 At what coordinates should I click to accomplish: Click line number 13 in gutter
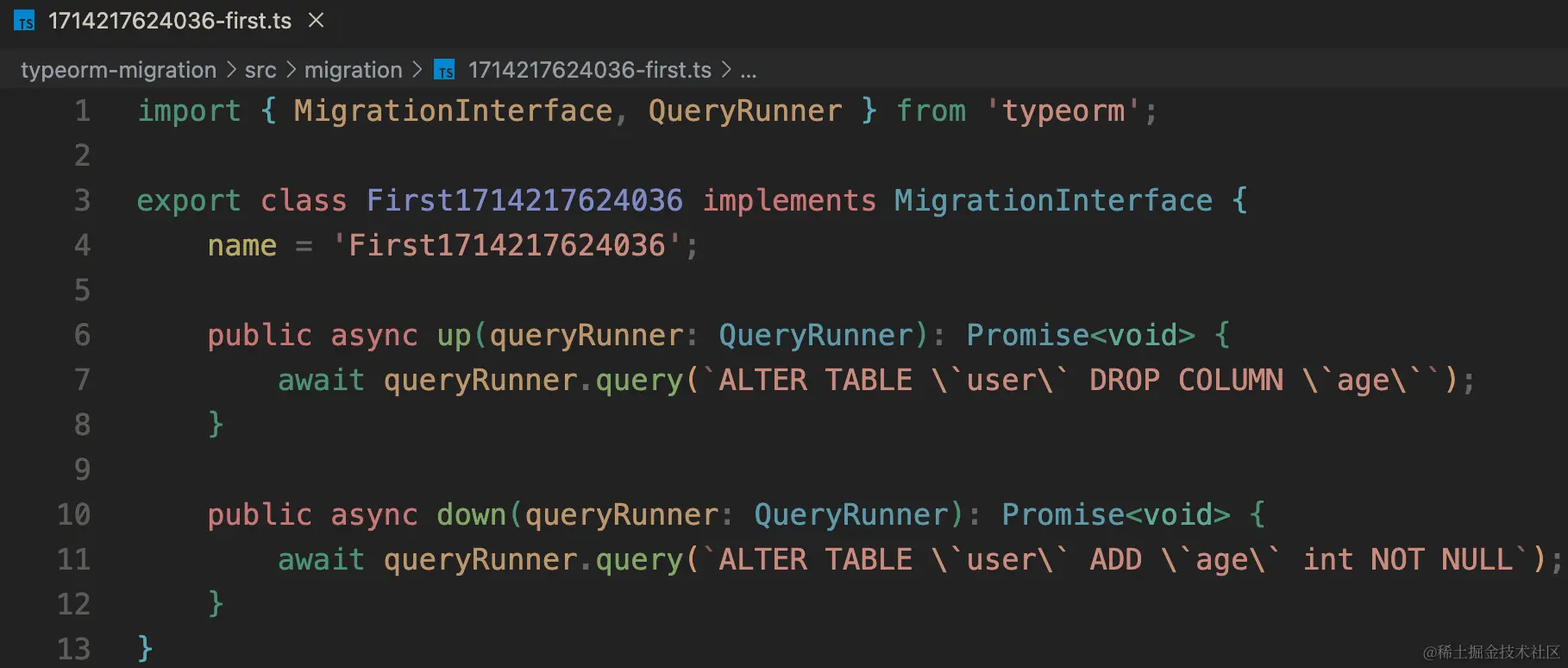tap(74, 649)
